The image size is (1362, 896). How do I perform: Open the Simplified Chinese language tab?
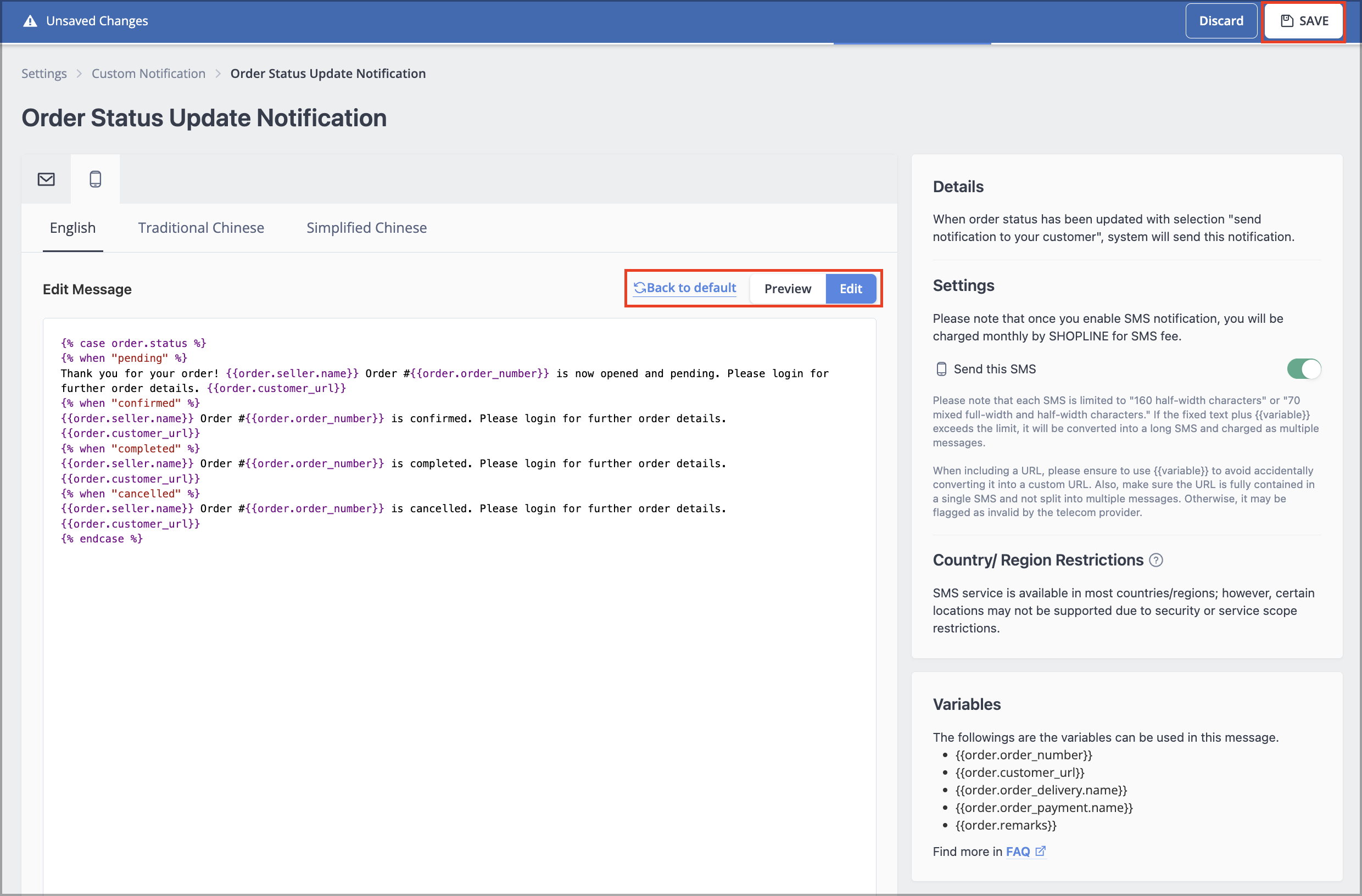pos(366,228)
